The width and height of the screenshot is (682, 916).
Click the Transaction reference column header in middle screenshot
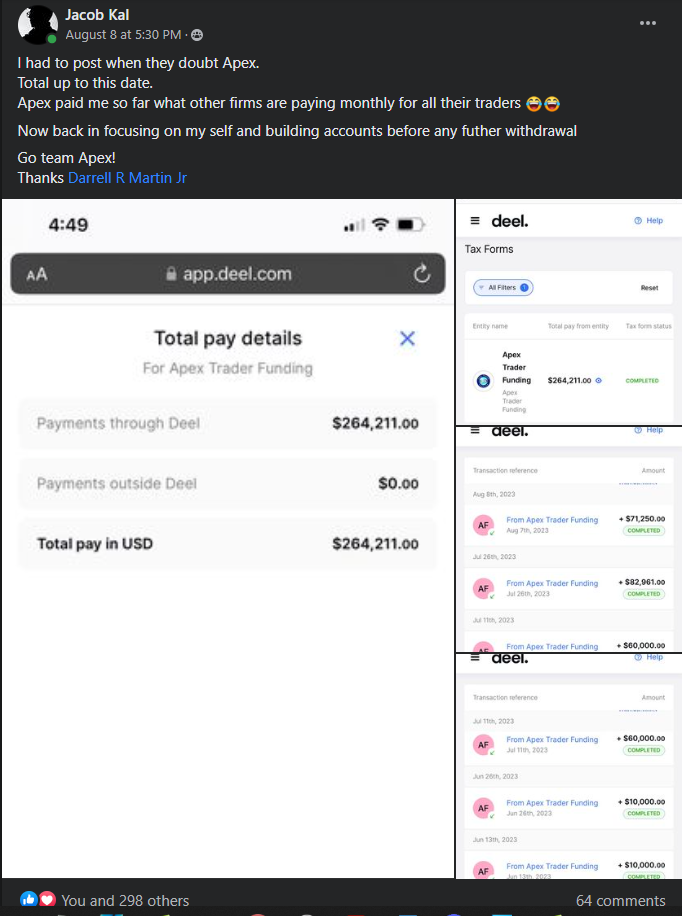tap(505, 470)
